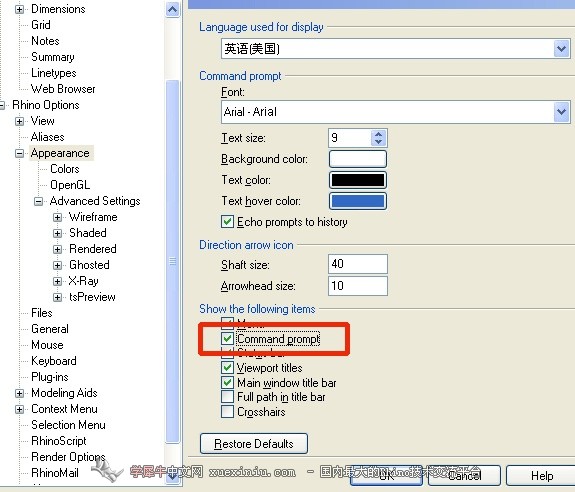The image size is (575, 492).
Task: Expand the Rendered display mode node
Action: tap(57, 249)
